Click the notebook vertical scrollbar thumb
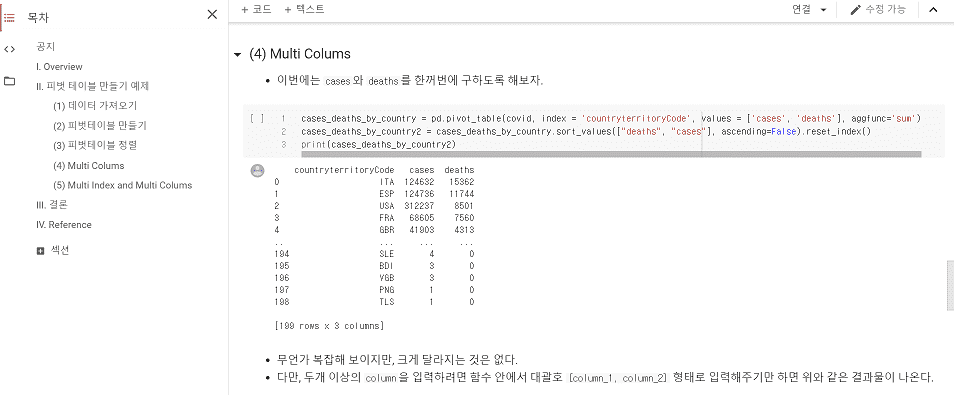The image size is (954, 395). pyautogui.click(x=950, y=286)
